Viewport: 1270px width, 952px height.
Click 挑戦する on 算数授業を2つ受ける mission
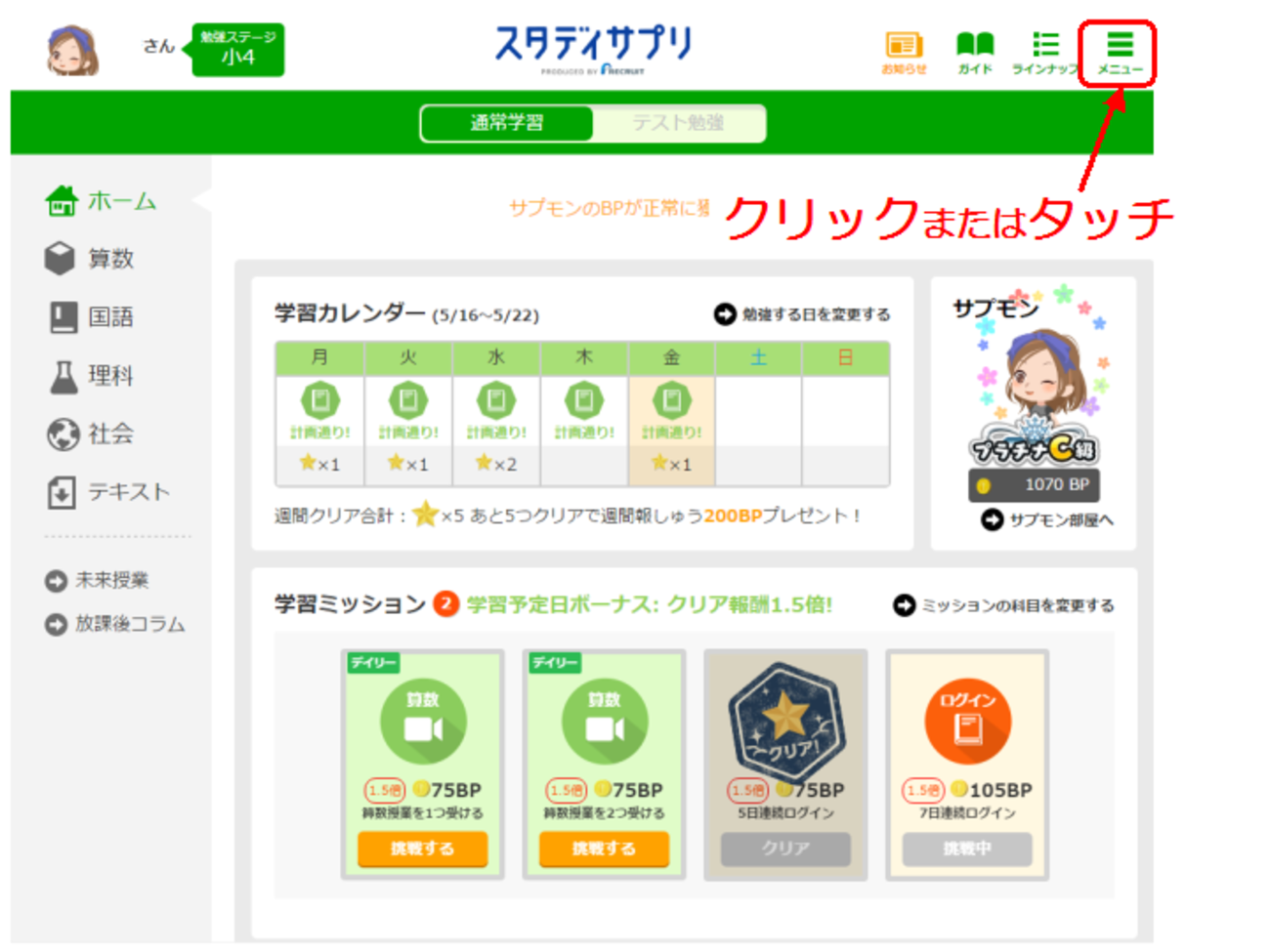604,849
